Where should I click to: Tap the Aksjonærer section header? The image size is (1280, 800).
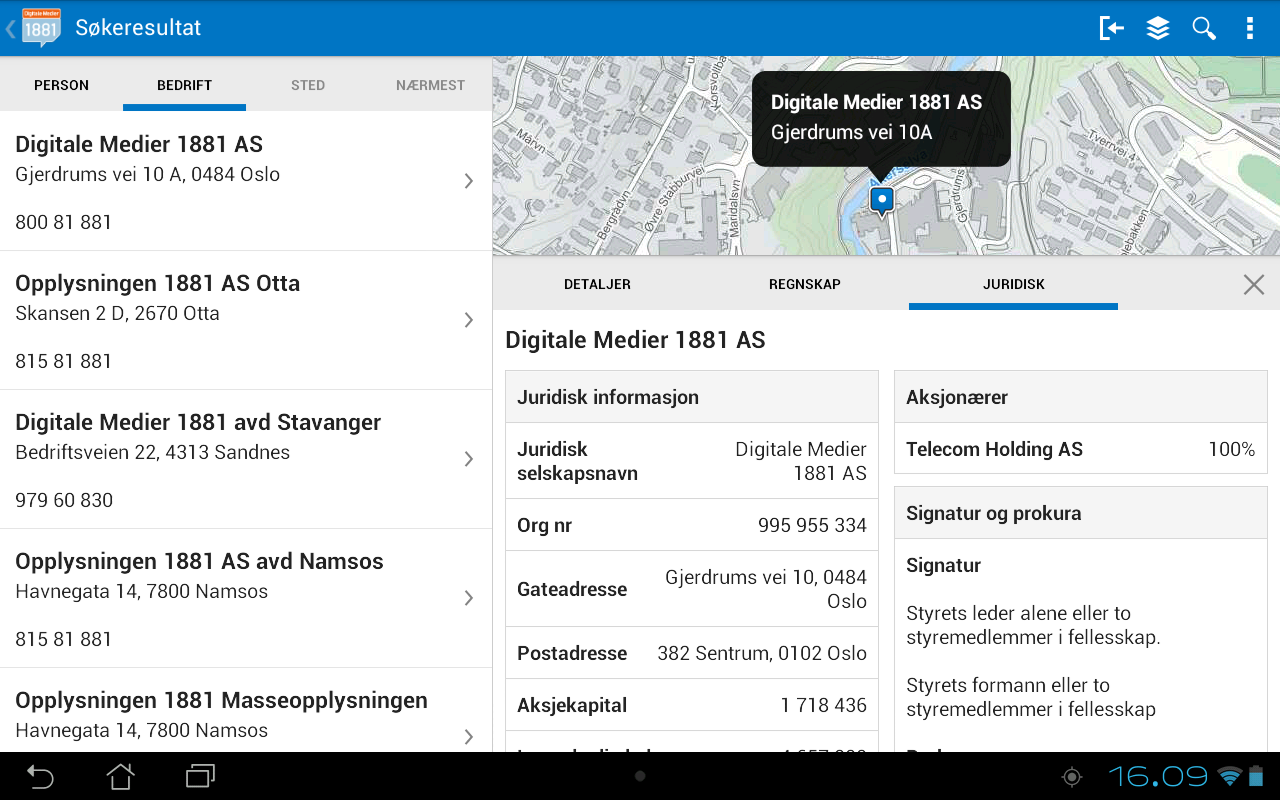(1081, 397)
